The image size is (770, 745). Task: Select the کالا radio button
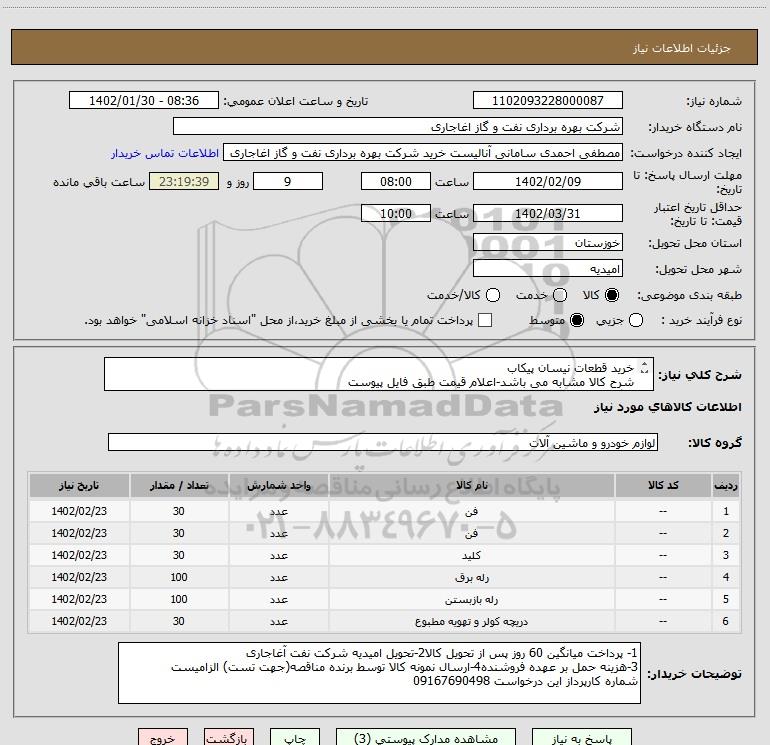(612, 295)
